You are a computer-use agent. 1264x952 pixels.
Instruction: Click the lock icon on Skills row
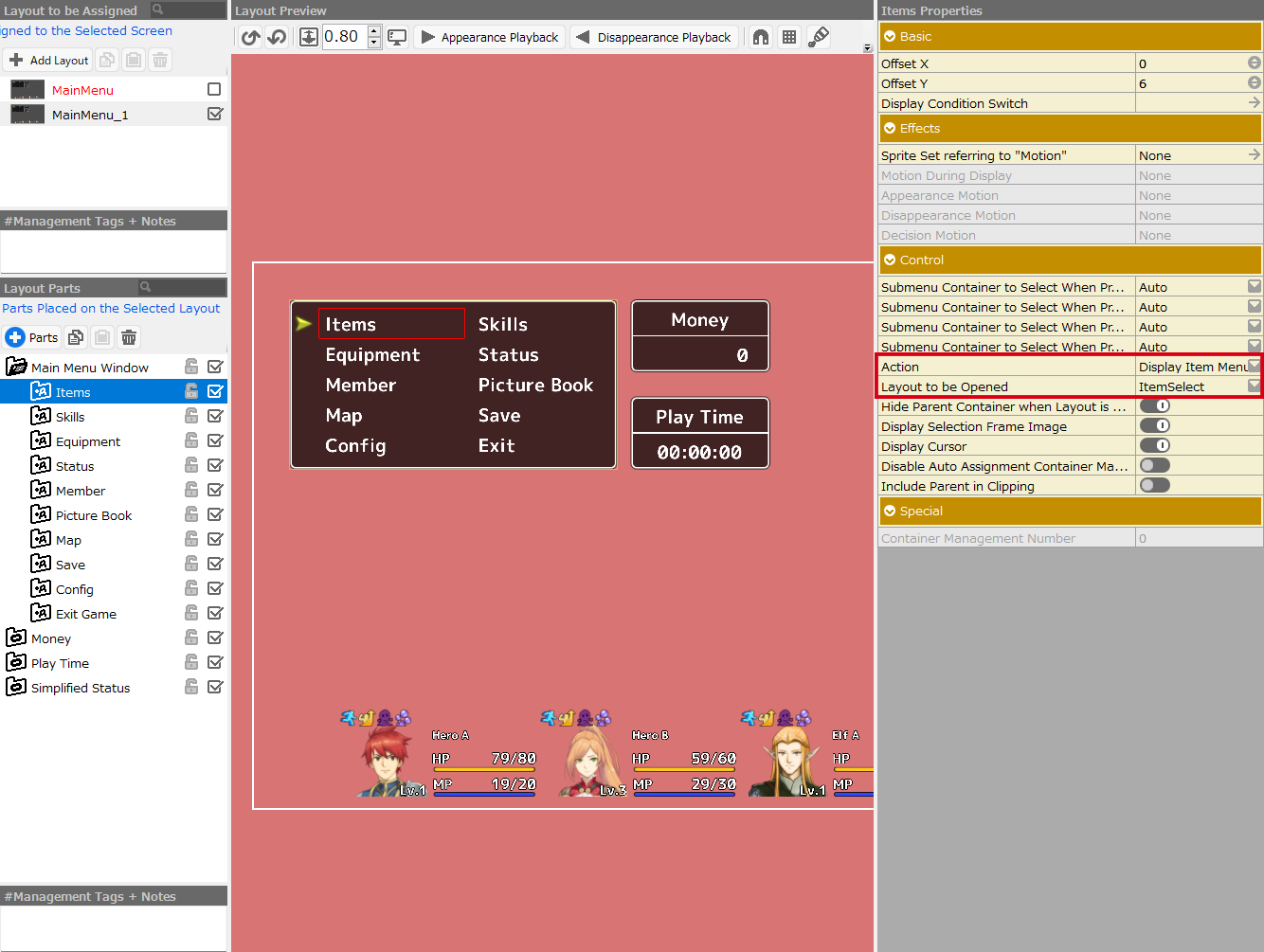point(191,416)
